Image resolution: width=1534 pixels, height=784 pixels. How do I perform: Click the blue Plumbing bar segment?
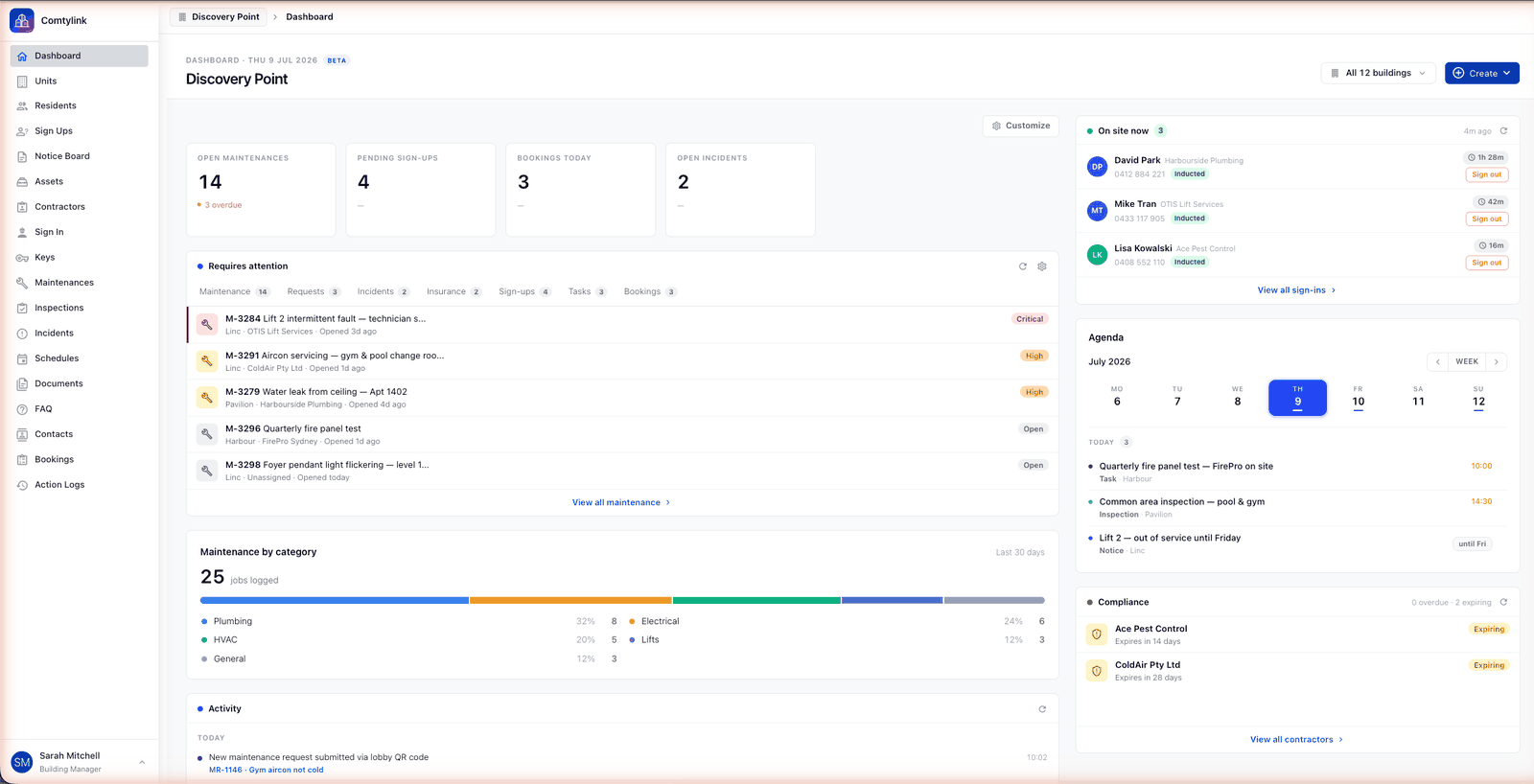click(335, 600)
